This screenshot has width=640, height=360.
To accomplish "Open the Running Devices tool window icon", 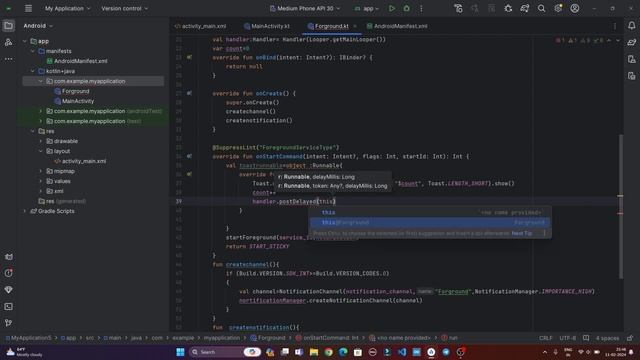I will [x=631, y=76].
